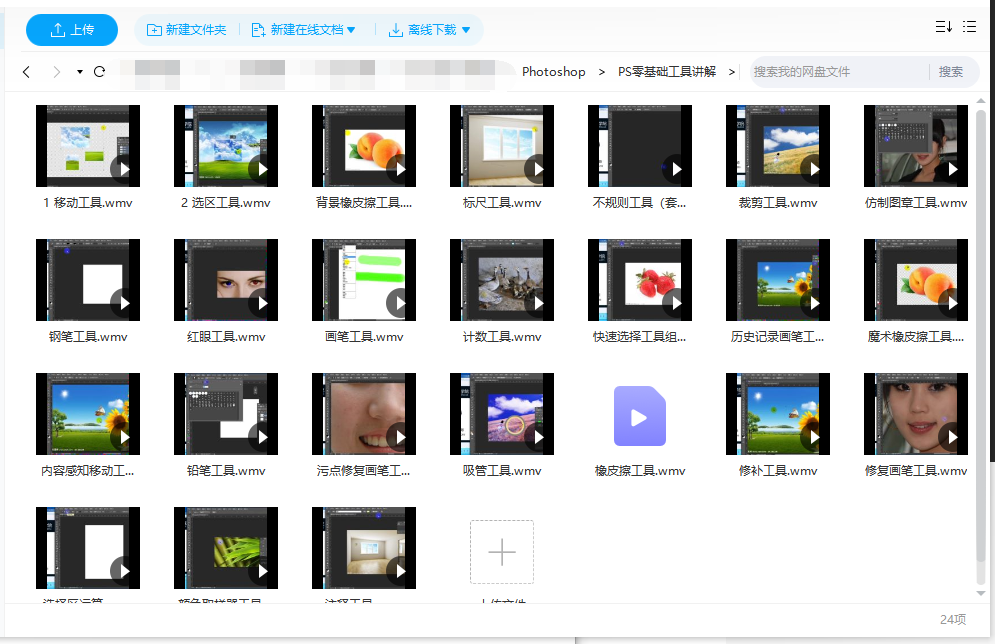995x644 pixels.
Task: Click the file name 历史记录画笔工...
Action: point(778,337)
